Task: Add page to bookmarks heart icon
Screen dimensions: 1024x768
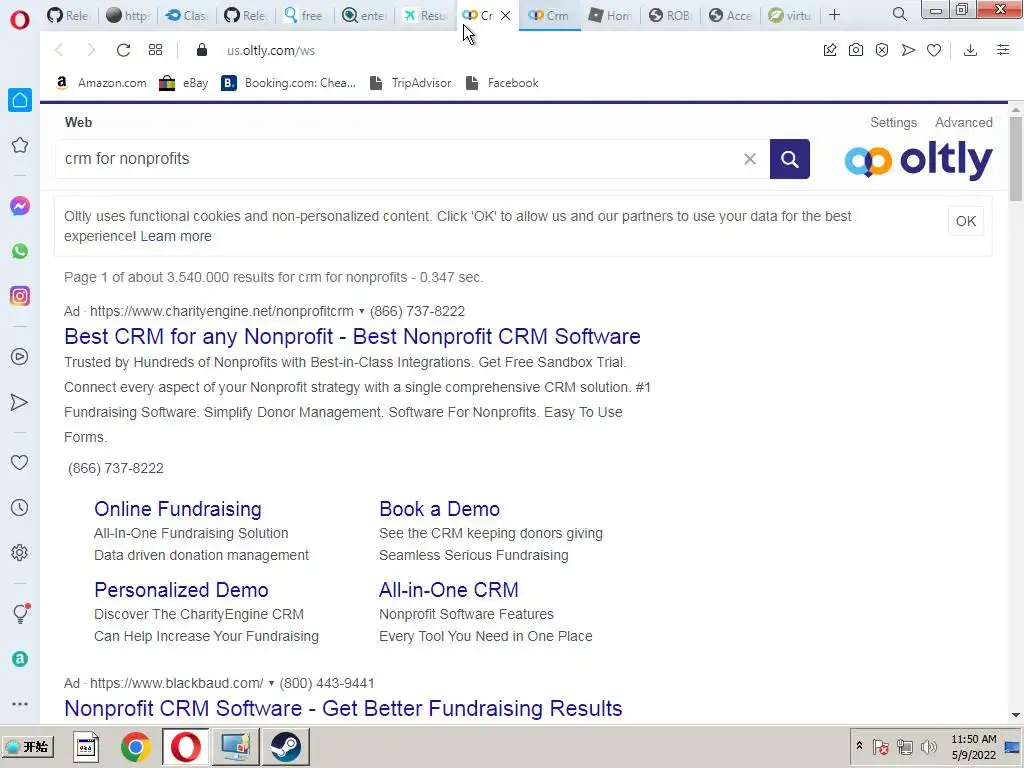Action: pos(934,50)
